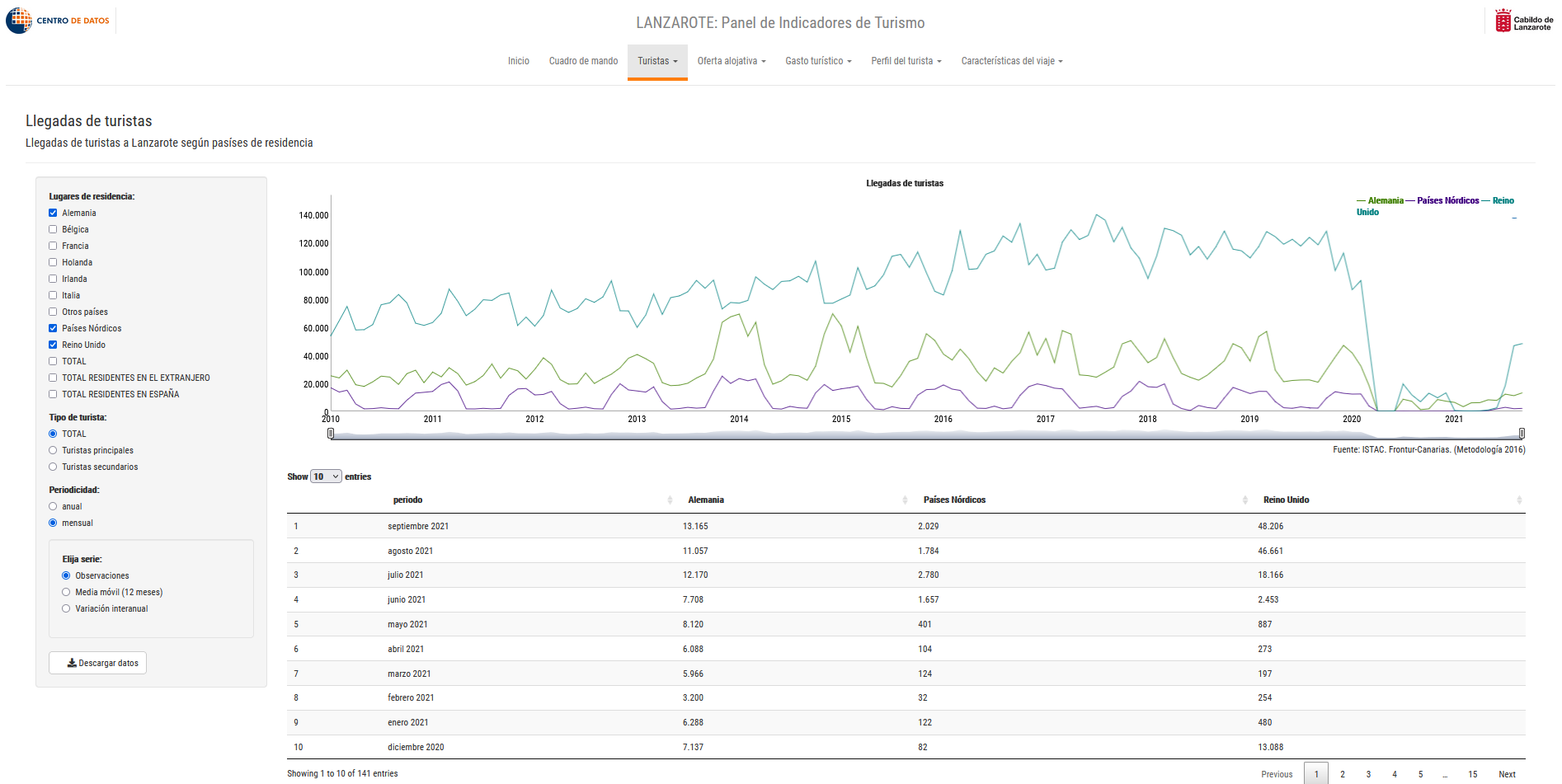Open the show entries dropdown

326,477
